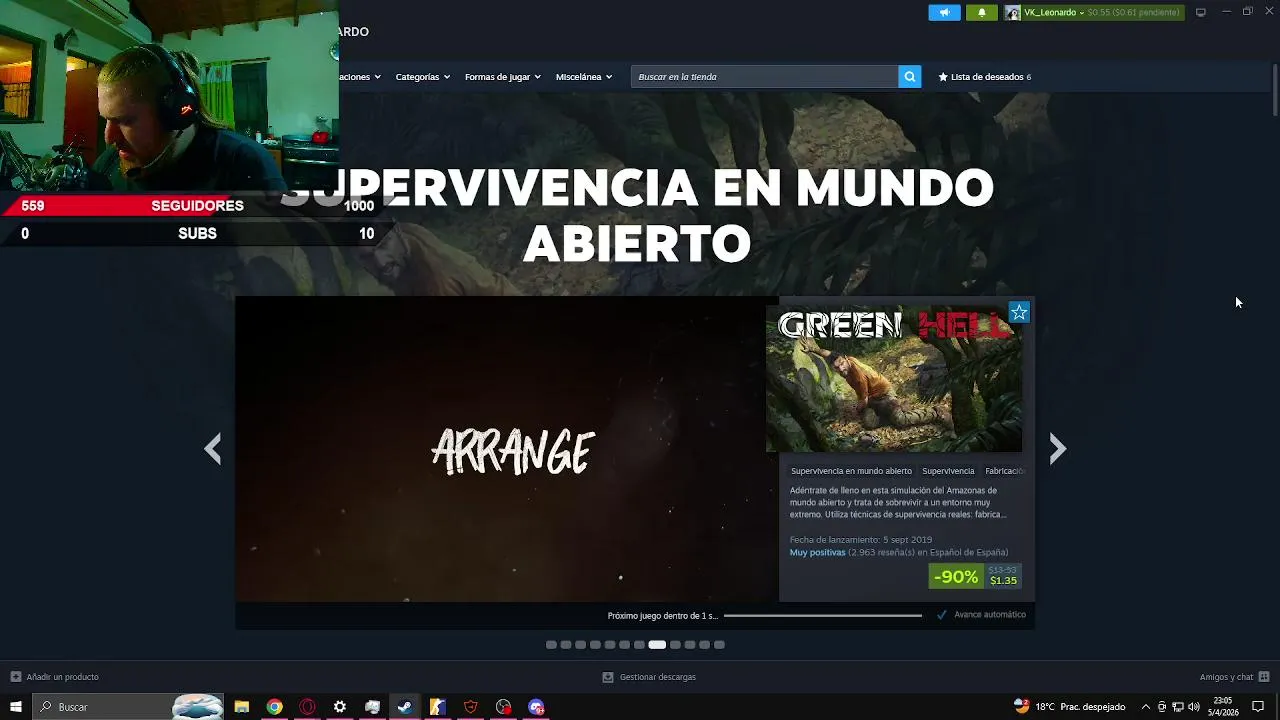Screen dimensions: 1280x720
Task: Launch Google Chrome from taskbar
Action: pyautogui.click(x=274, y=707)
